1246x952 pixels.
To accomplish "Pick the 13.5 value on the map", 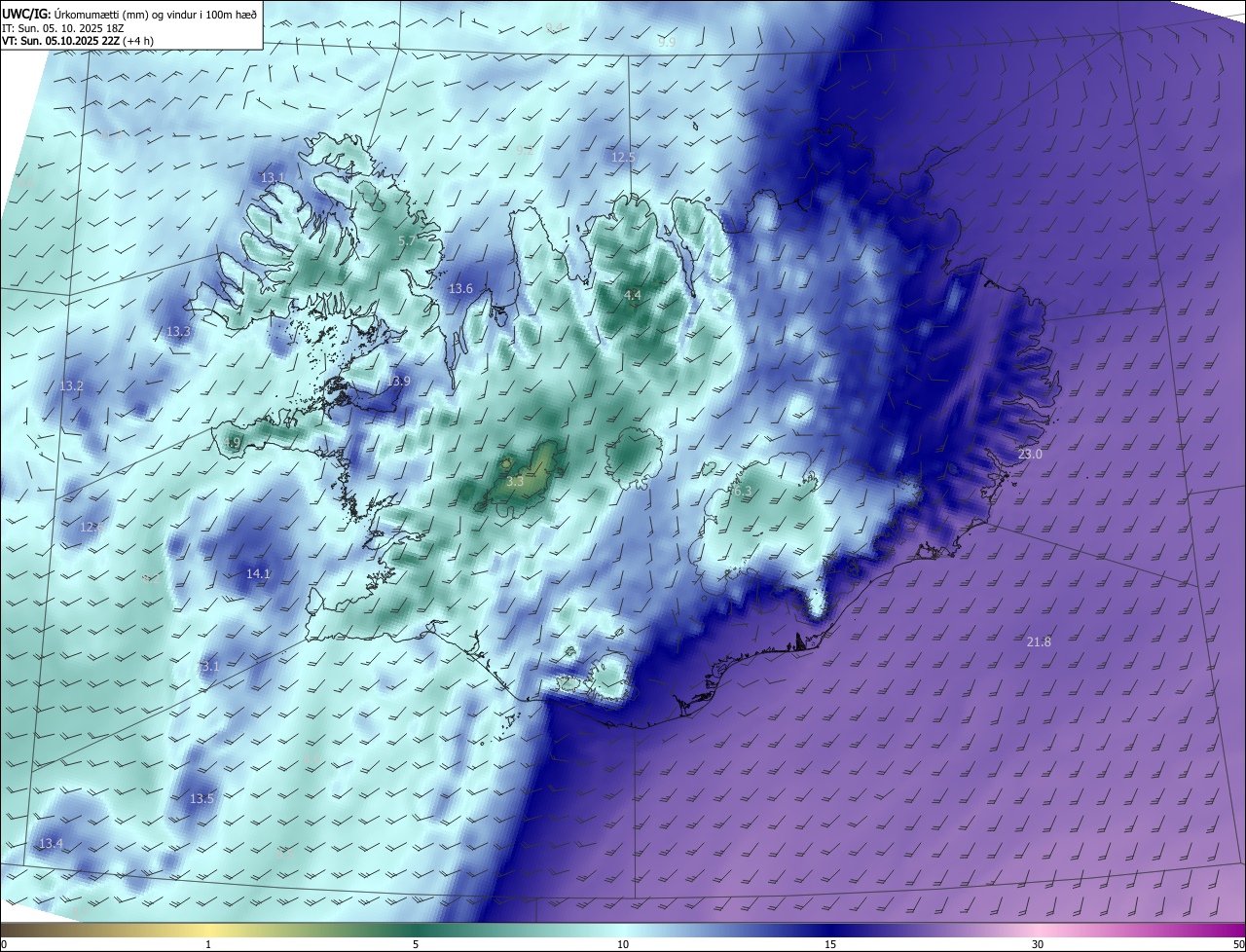I will (202, 799).
